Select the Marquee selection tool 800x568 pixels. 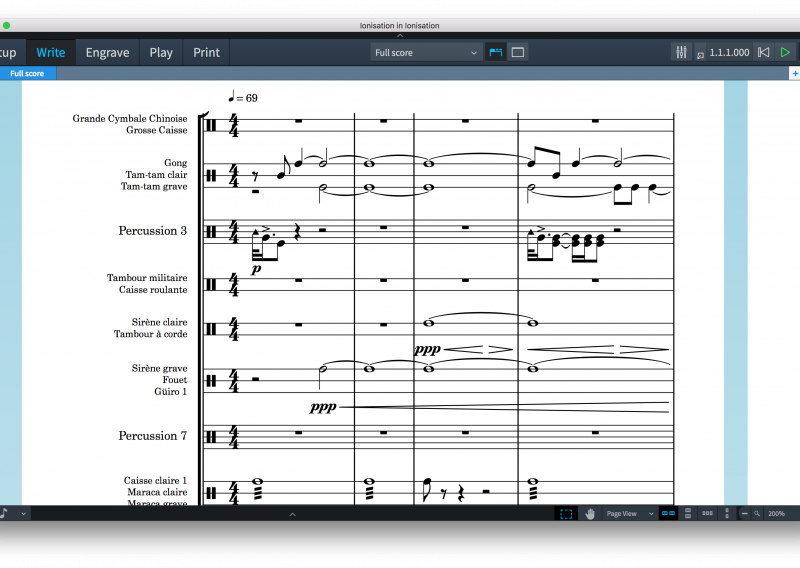click(x=566, y=513)
